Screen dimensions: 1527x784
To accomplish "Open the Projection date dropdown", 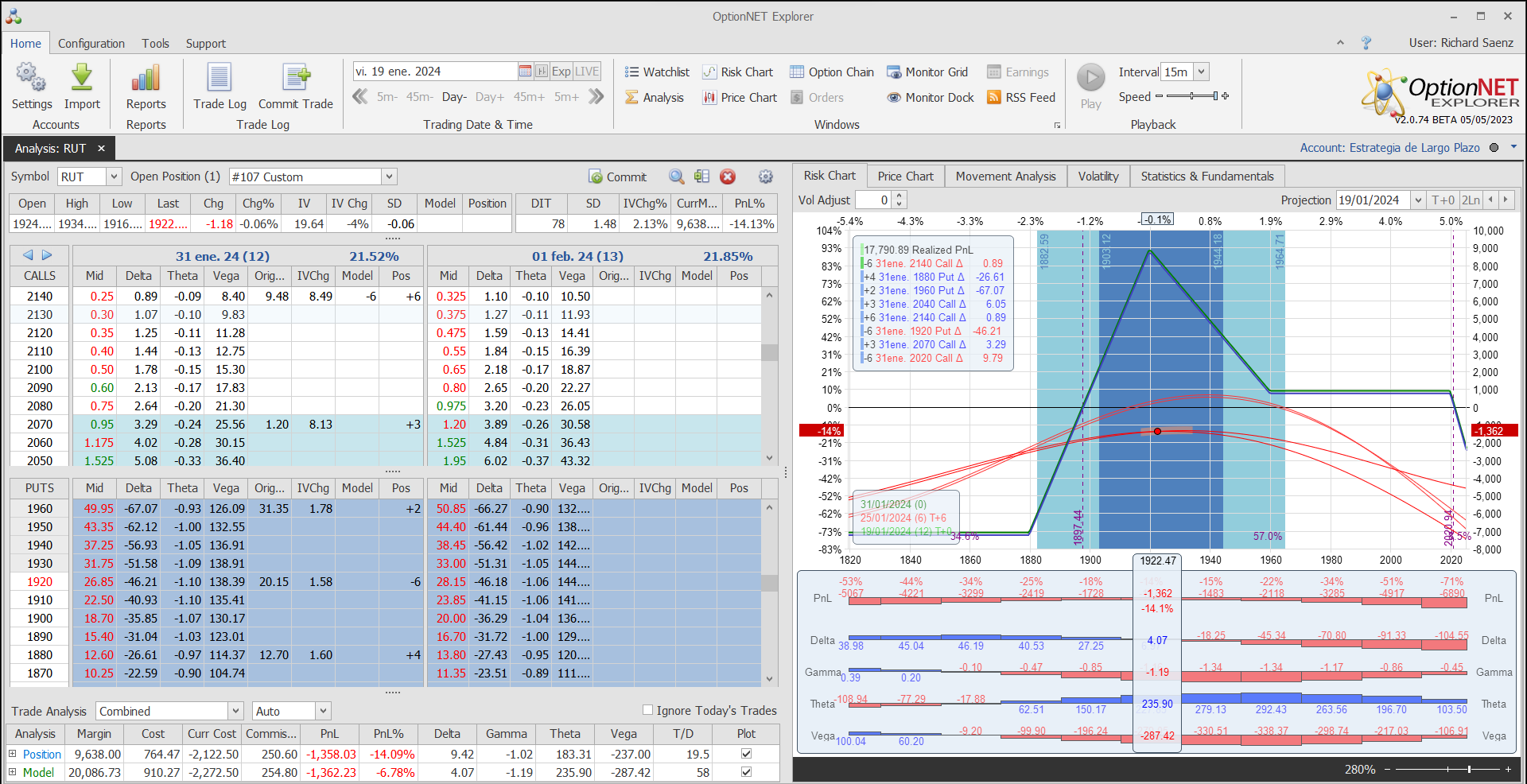I will (1417, 200).
